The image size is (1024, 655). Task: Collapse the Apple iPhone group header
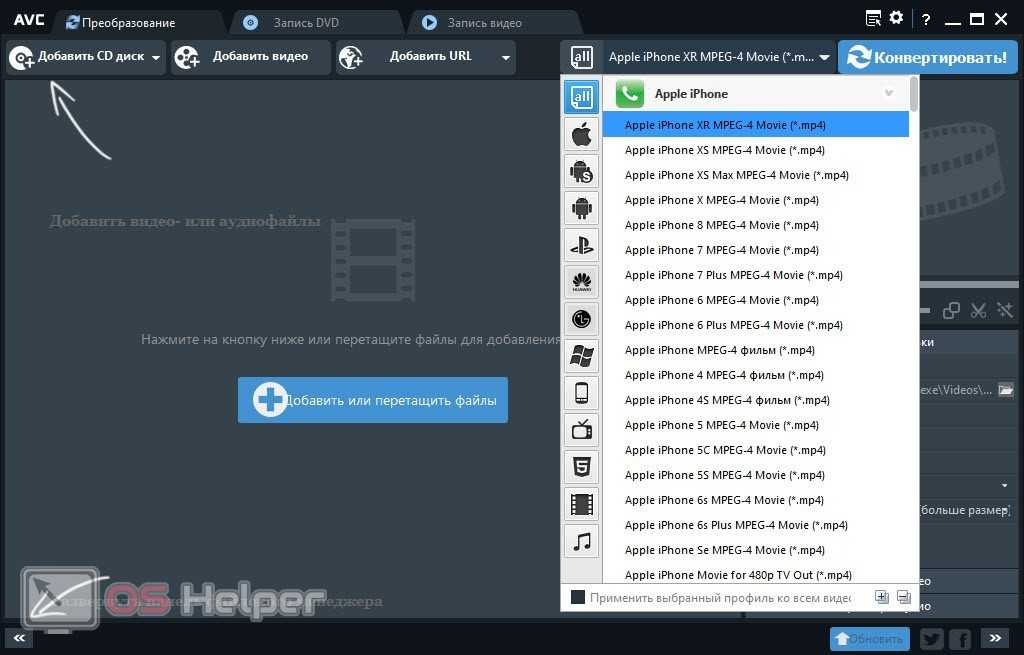pos(888,94)
